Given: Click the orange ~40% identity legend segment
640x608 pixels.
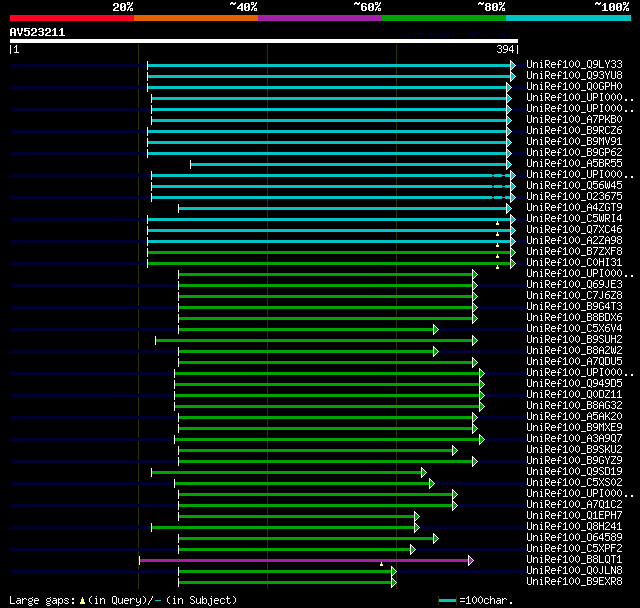Looking at the screenshot, I should [196, 18].
